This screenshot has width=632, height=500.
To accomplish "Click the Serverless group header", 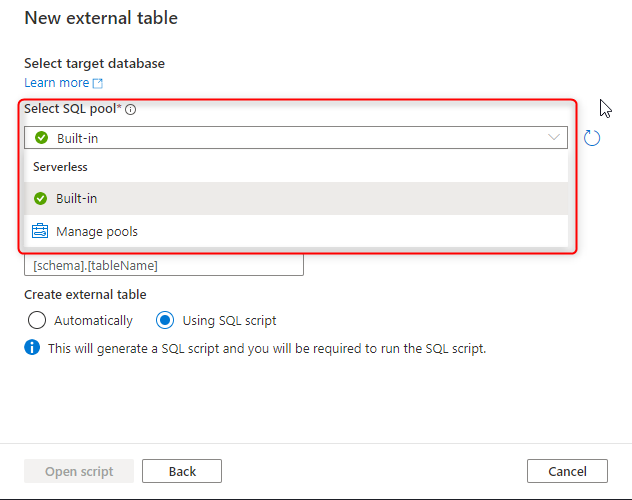I will 60,167.
